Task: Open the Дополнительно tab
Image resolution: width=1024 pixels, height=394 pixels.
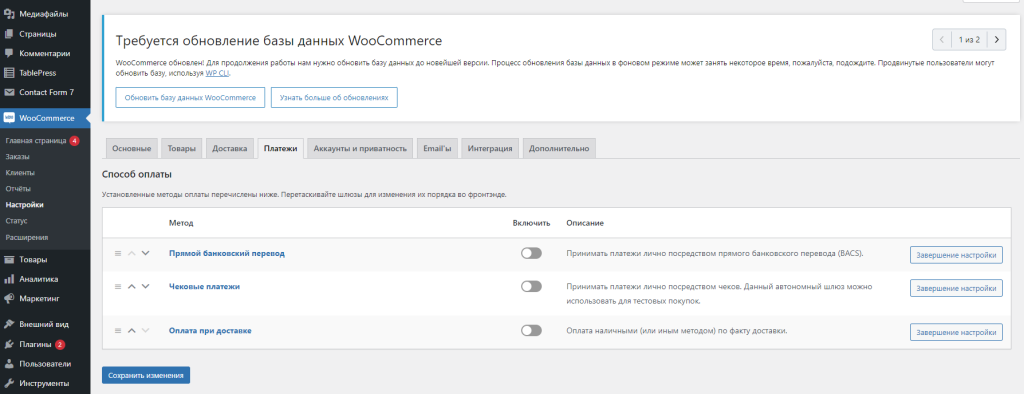Action: [x=559, y=149]
